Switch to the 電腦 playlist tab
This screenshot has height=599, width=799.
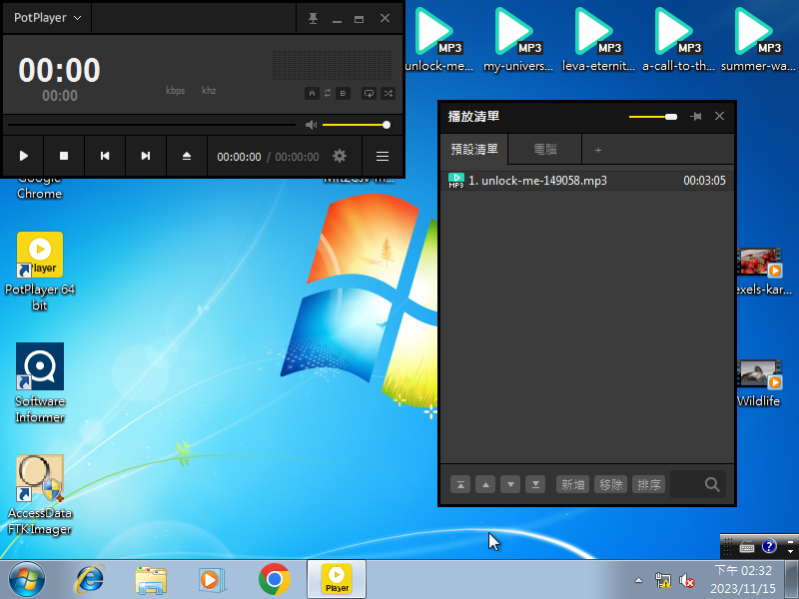(545, 149)
